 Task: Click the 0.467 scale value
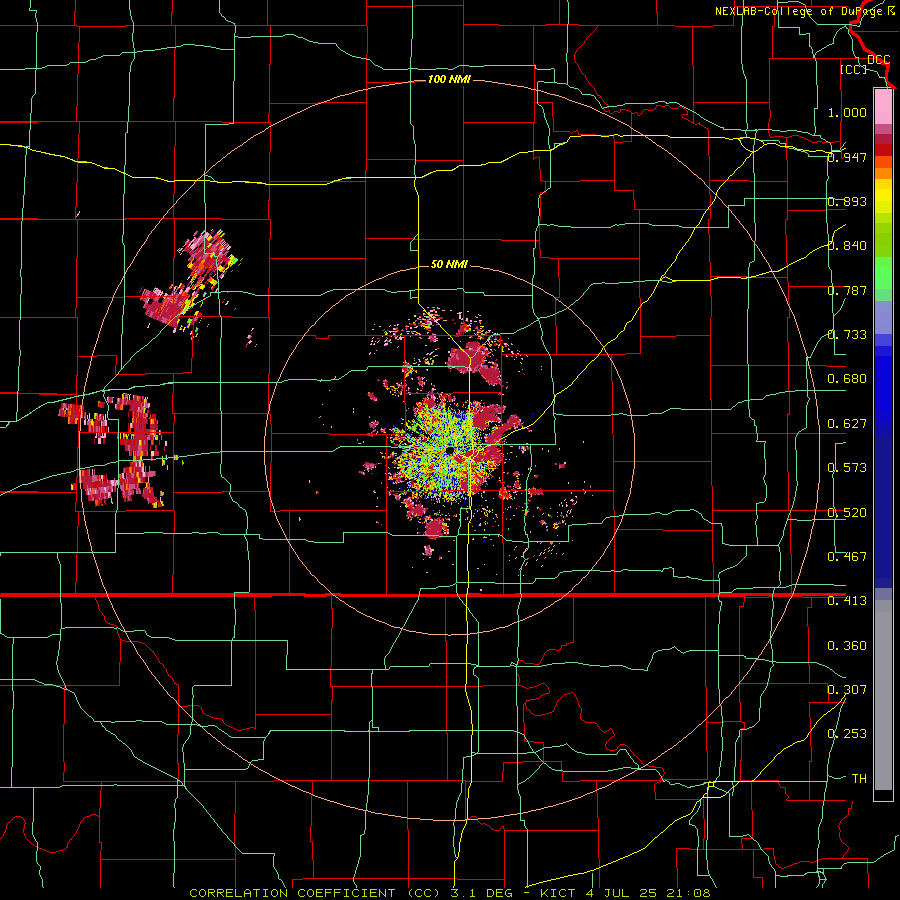[x=847, y=557]
